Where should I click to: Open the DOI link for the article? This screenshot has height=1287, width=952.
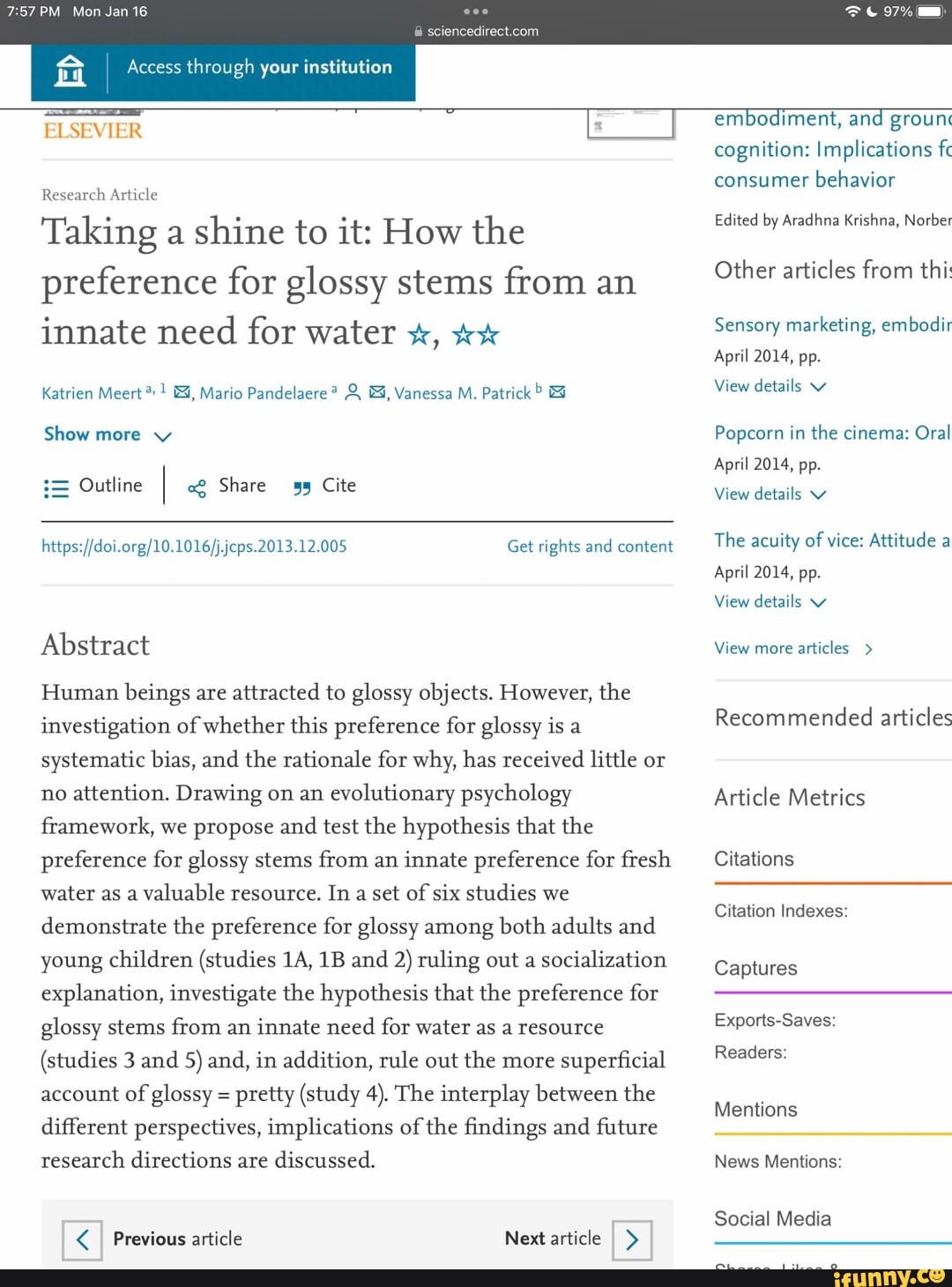coord(194,547)
